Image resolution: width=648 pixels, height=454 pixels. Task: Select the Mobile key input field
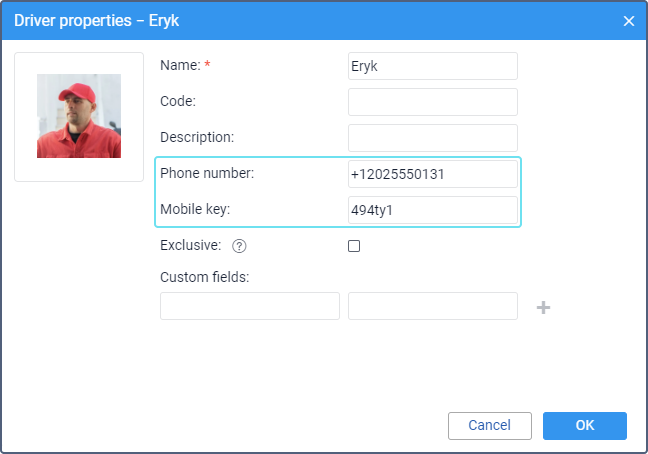(432, 210)
